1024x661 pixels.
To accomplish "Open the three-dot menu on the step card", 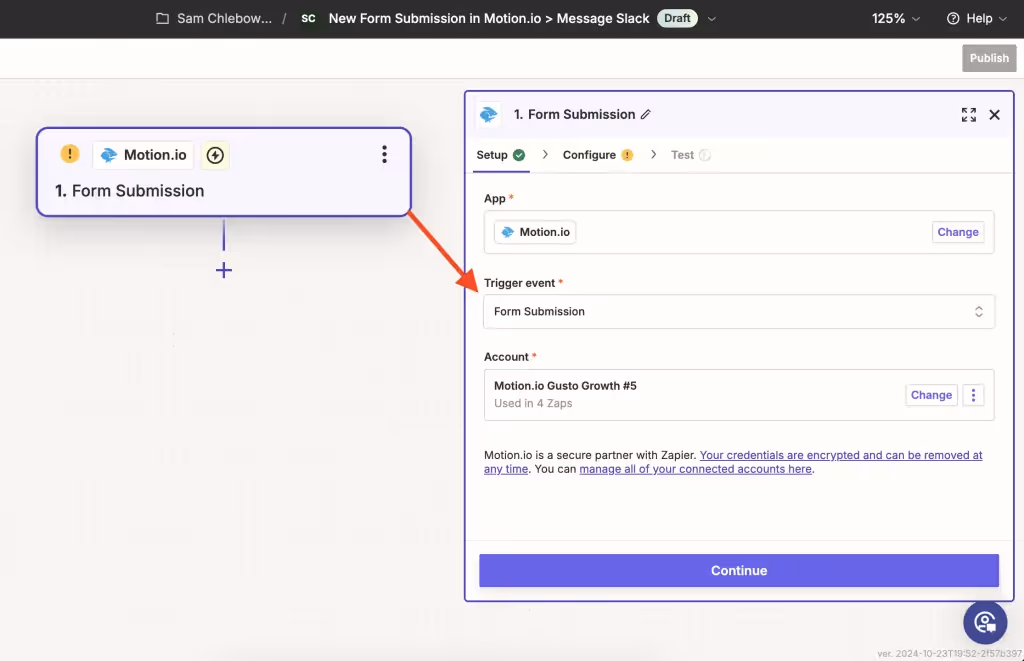I will 384,154.
